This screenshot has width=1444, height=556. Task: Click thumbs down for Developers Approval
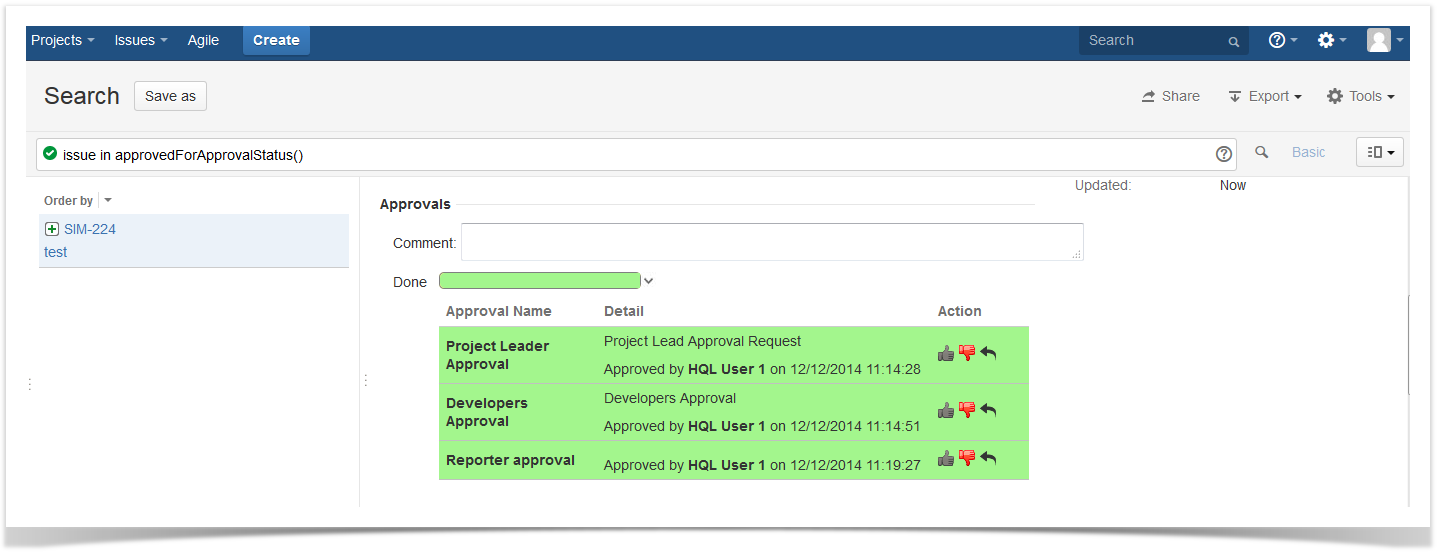[967, 410]
